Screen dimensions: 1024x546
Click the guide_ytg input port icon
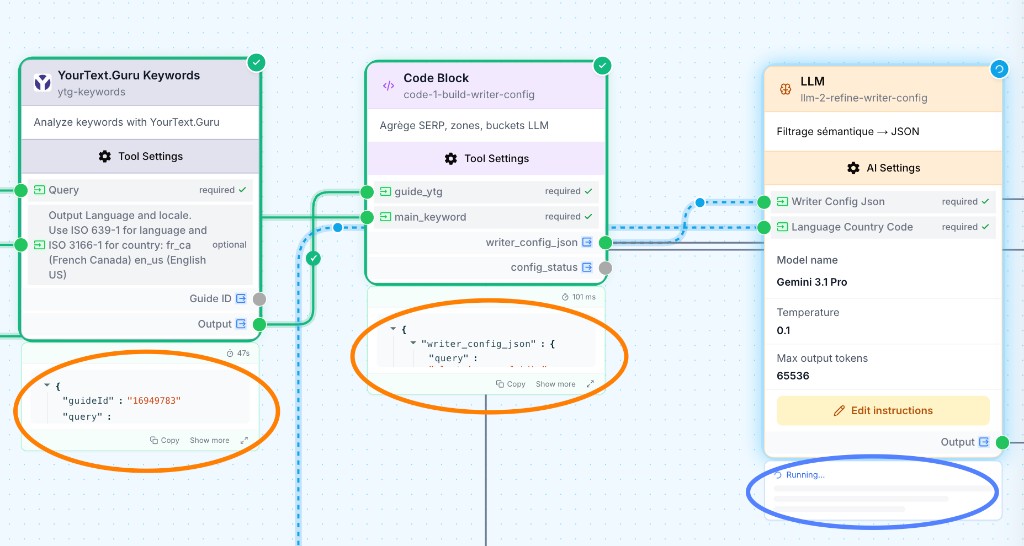pyautogui.click(x=385, y=191)
